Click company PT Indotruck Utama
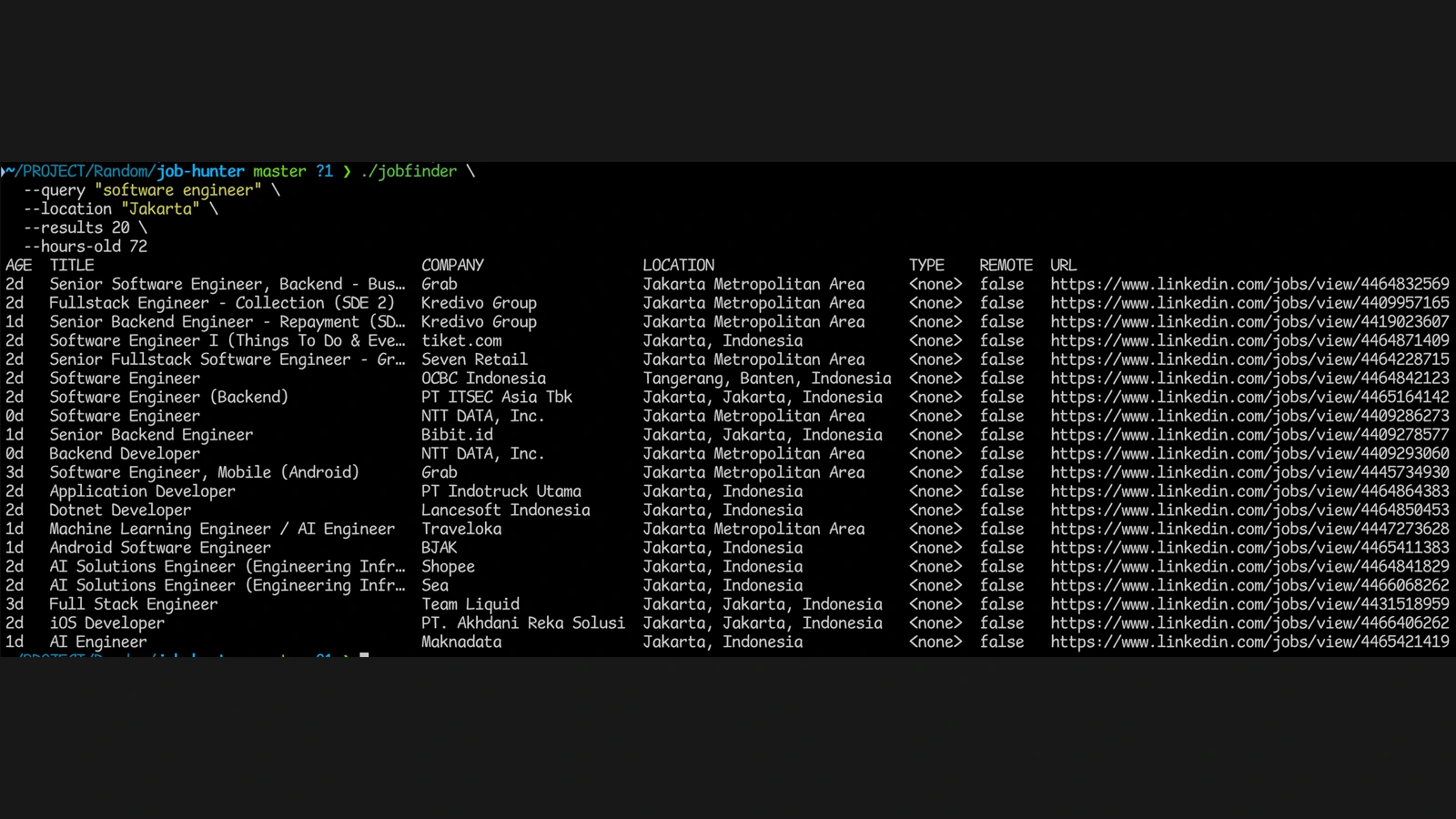The image size is (1456, 819). (500, 490)
